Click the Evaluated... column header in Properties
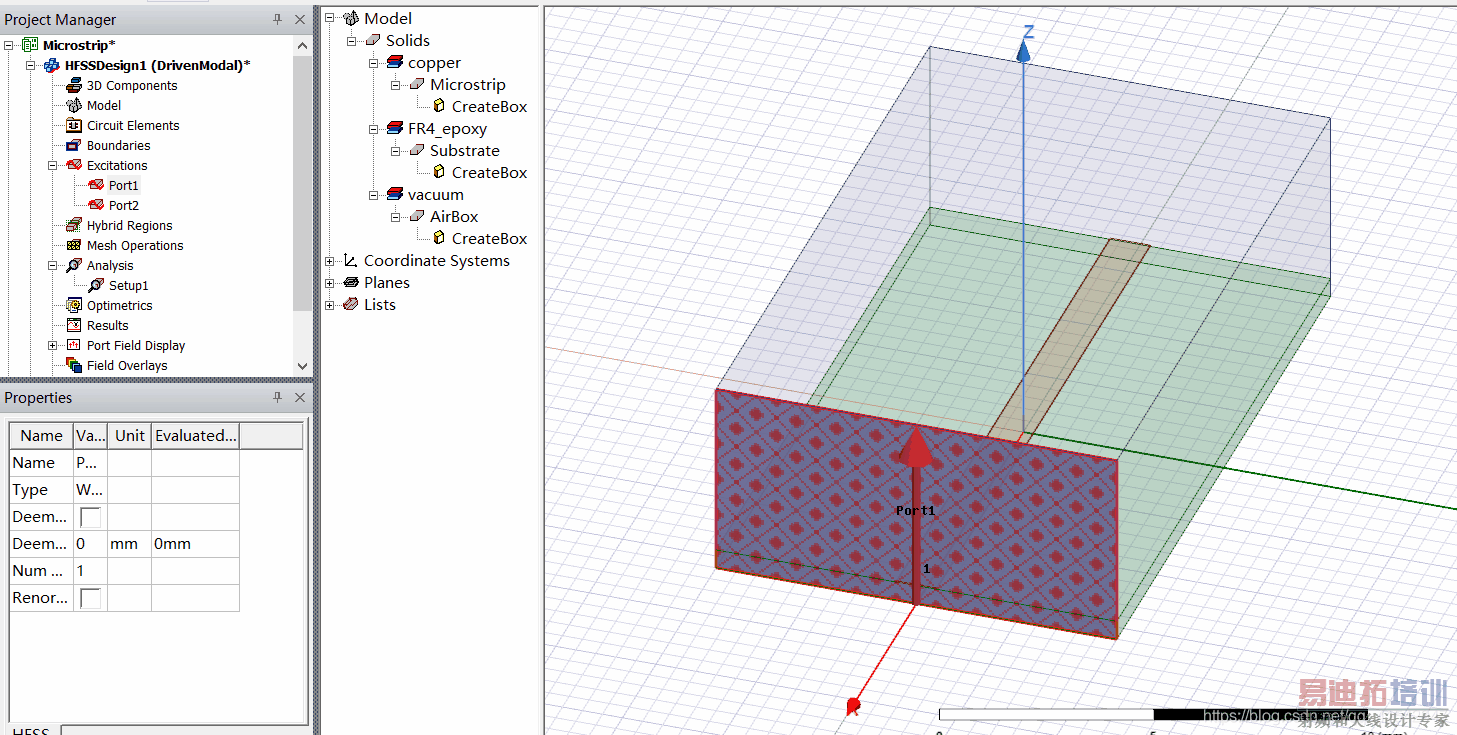 click(196, 435)
